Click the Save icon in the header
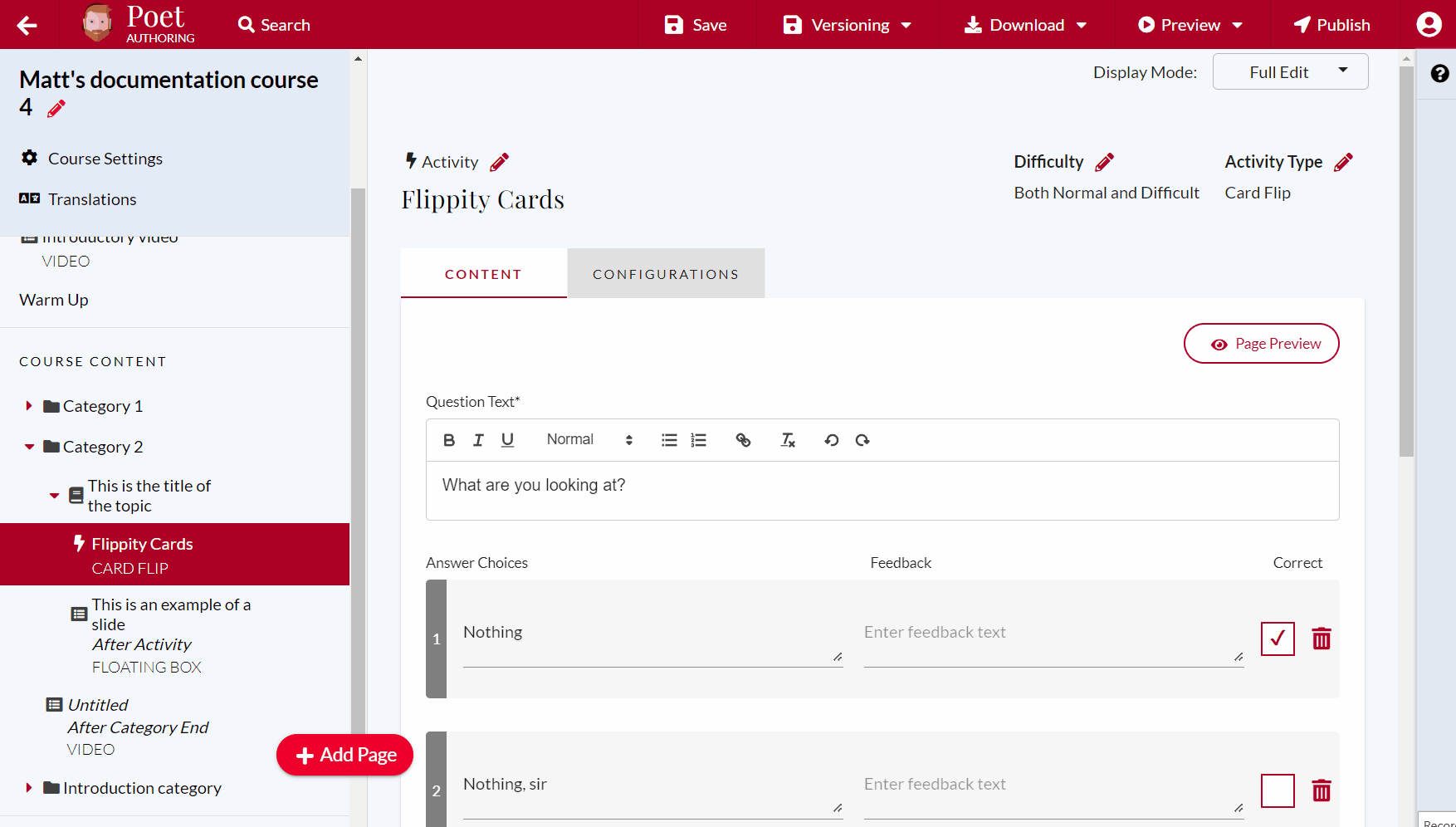This screenshot has height=827, width=1456. click(x=672, y=24)
